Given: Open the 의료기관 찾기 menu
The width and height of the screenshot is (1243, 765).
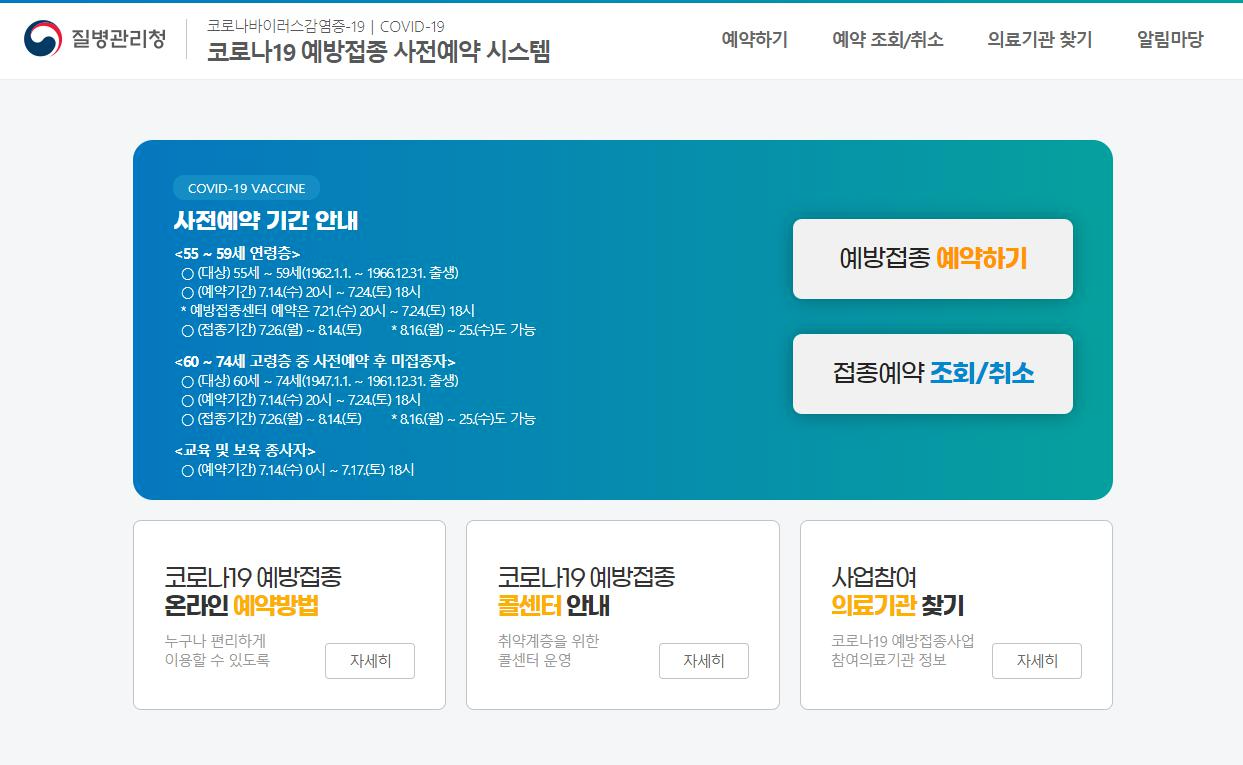Looking at the screenshot, I should (x=1040, y=40).
